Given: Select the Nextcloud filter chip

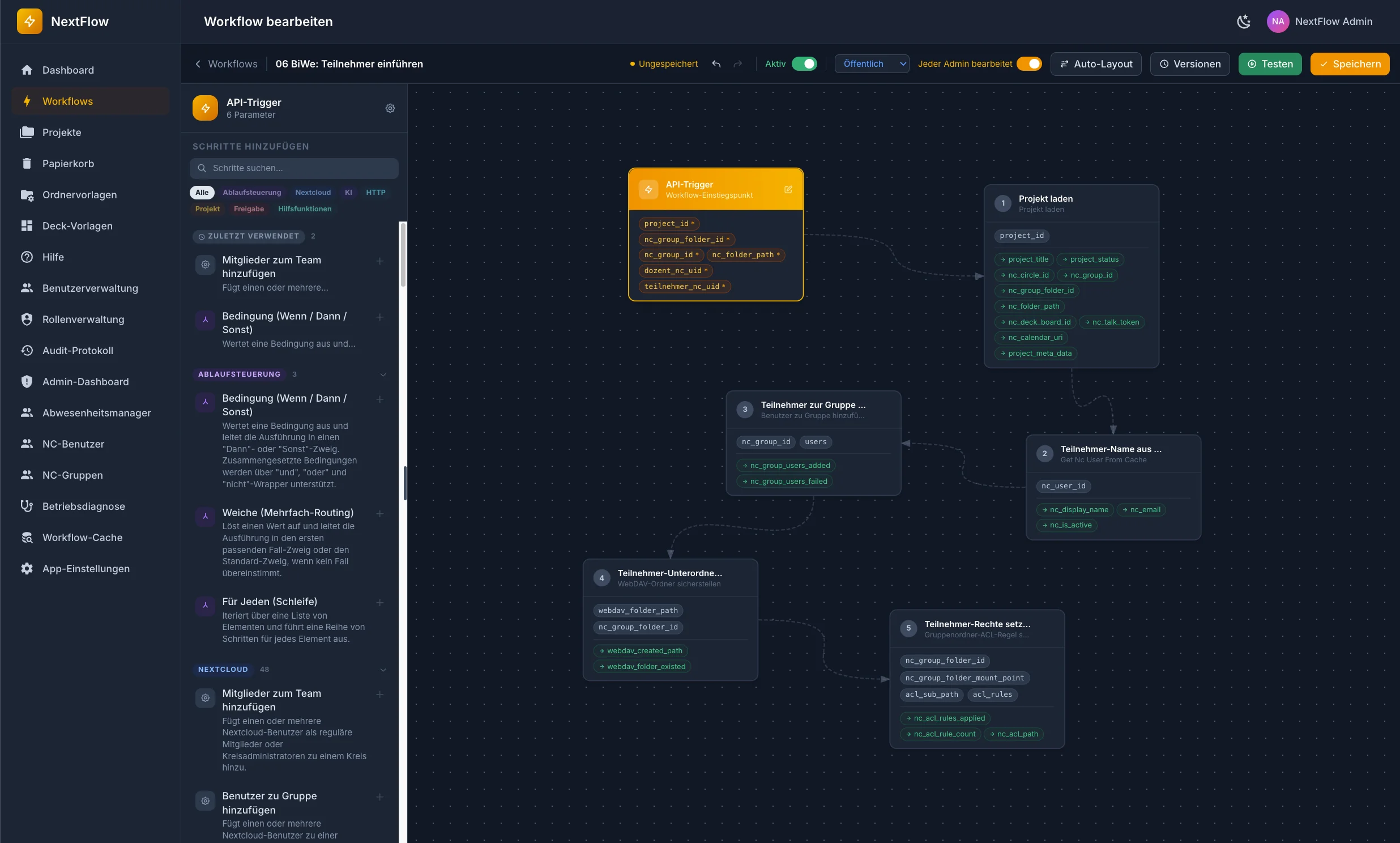Looking at the screenshot, I should 313,193.
